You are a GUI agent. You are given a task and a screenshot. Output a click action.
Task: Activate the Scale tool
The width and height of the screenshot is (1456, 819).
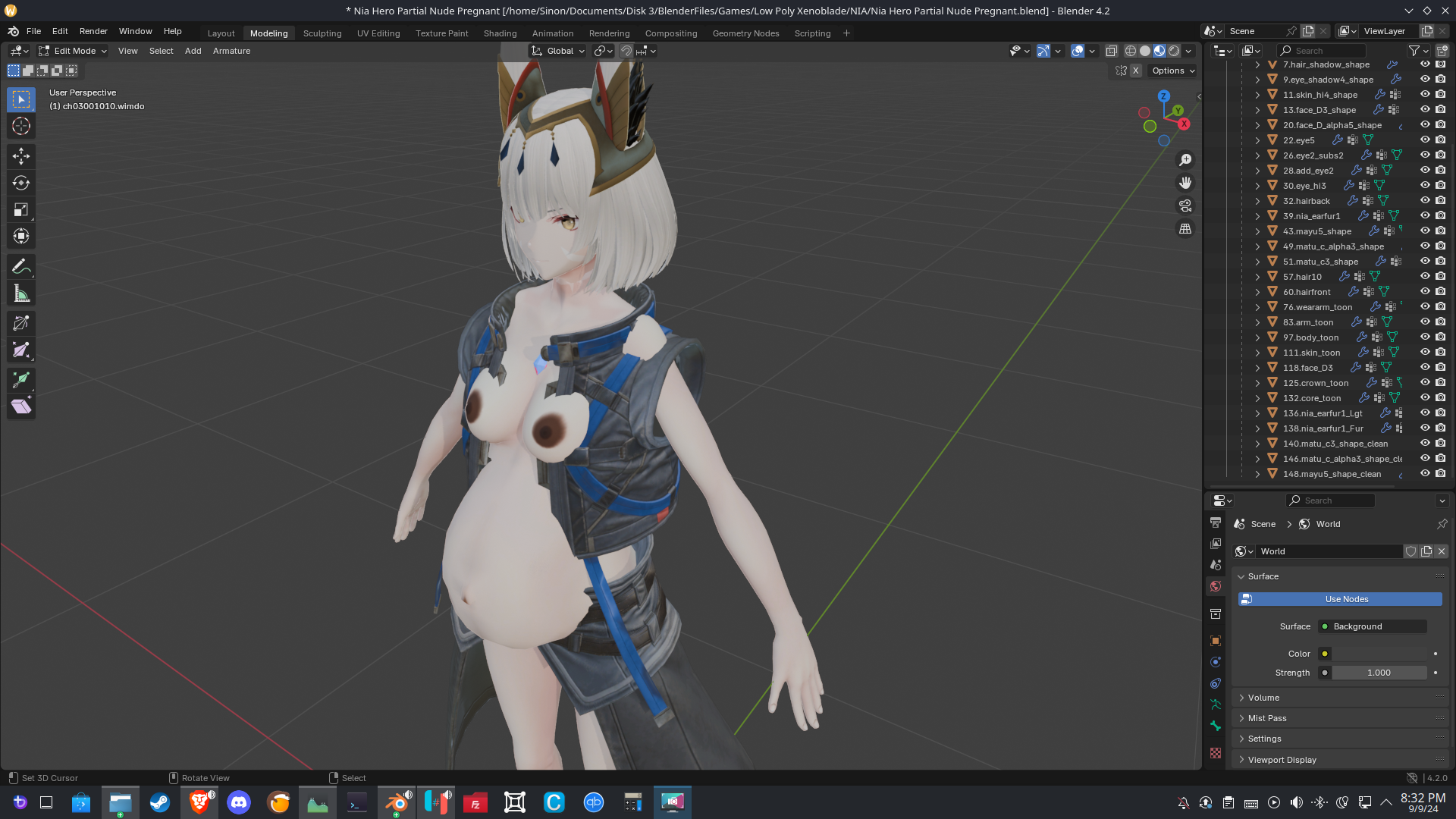pos(21,209)
